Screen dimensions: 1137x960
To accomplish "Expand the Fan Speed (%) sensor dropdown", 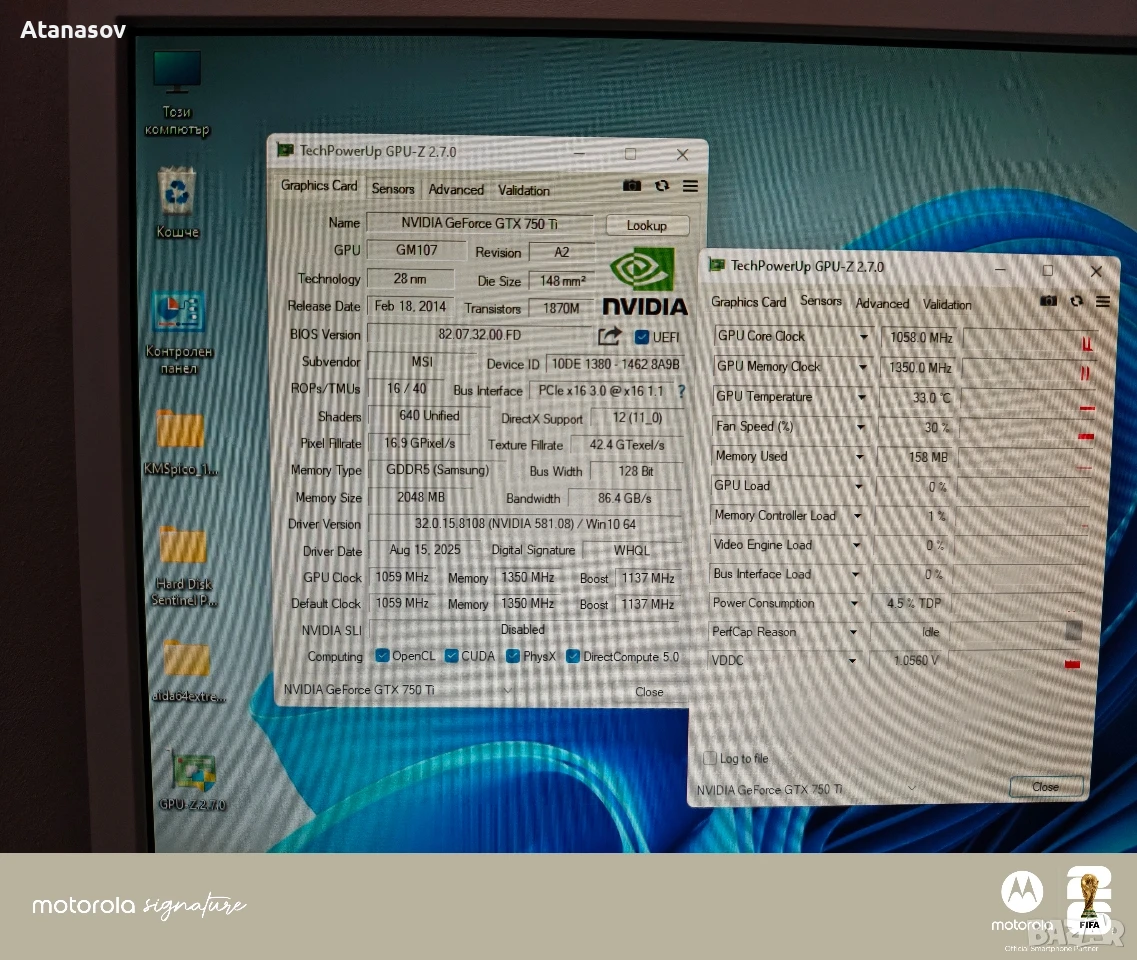I will pos(861,427).
